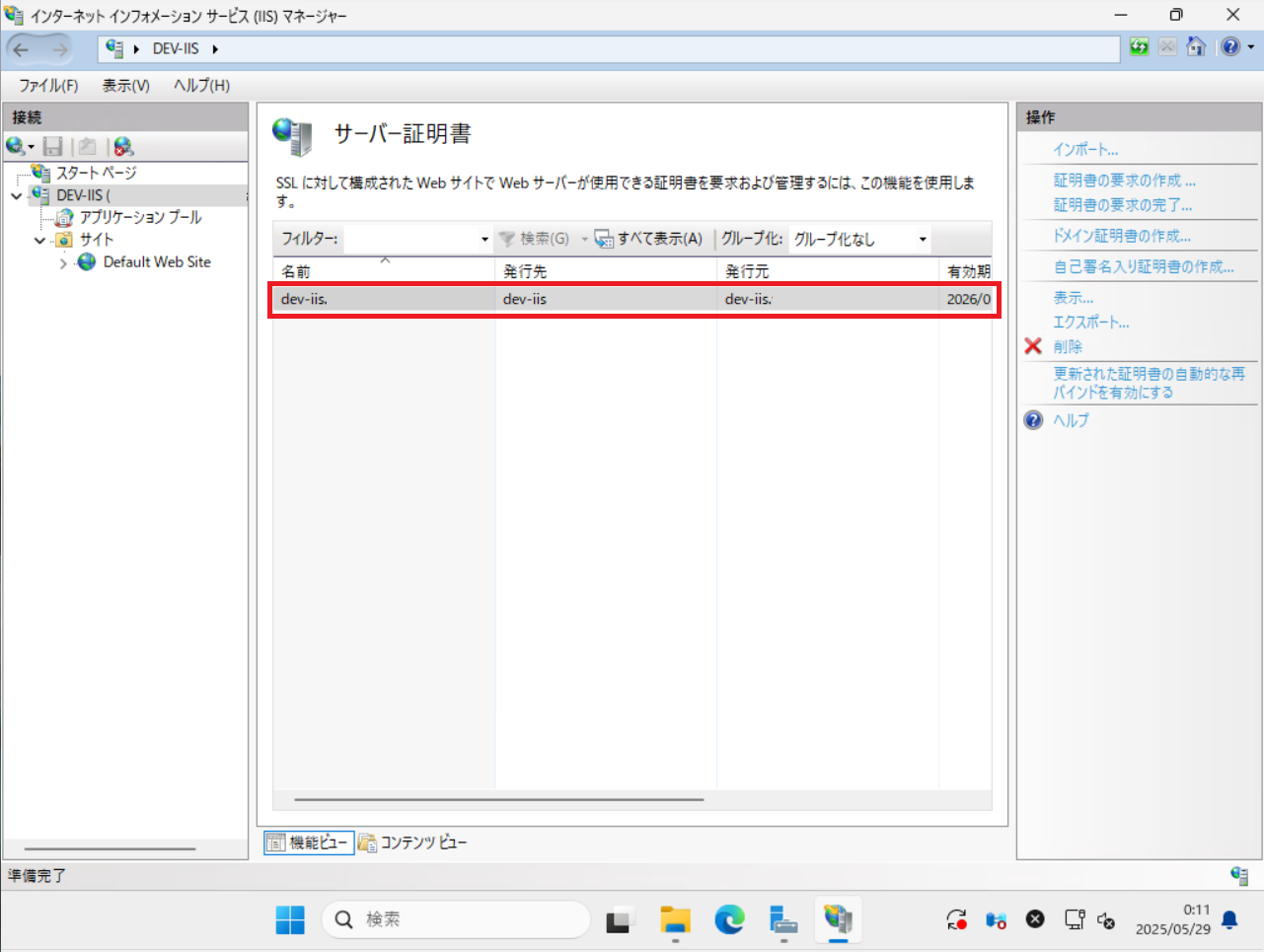Open Create New Connection dropdown arrow
This screenshot has width=1264, height=952.
(x=32, y=147)
